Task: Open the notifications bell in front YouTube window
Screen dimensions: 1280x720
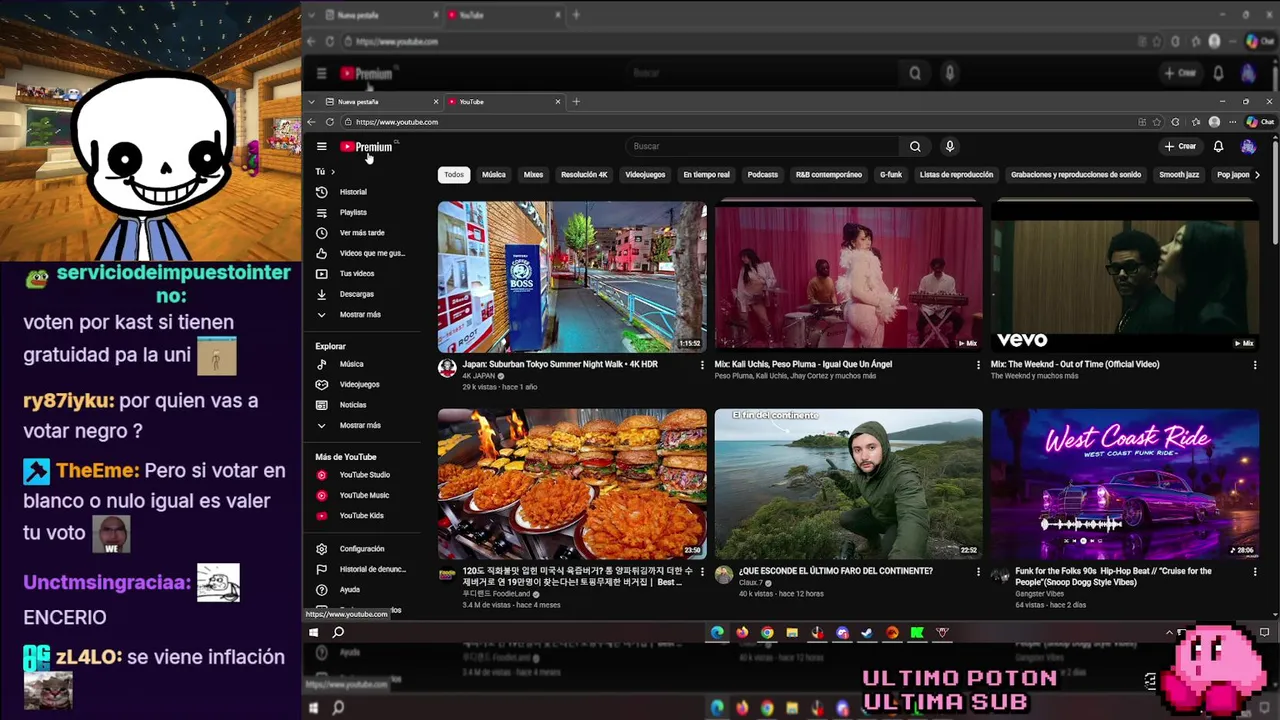Action: [x=1218, y=146]
